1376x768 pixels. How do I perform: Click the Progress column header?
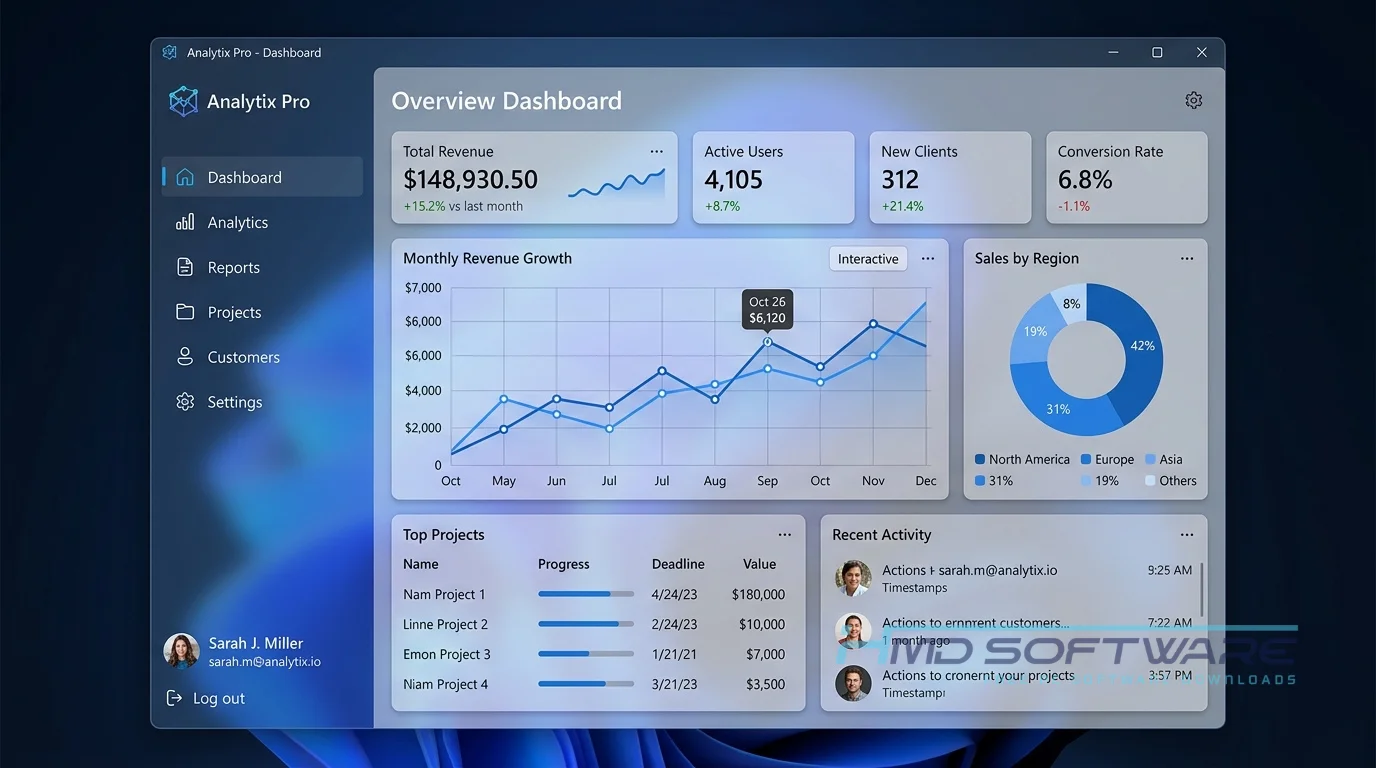tap(564, 564)
